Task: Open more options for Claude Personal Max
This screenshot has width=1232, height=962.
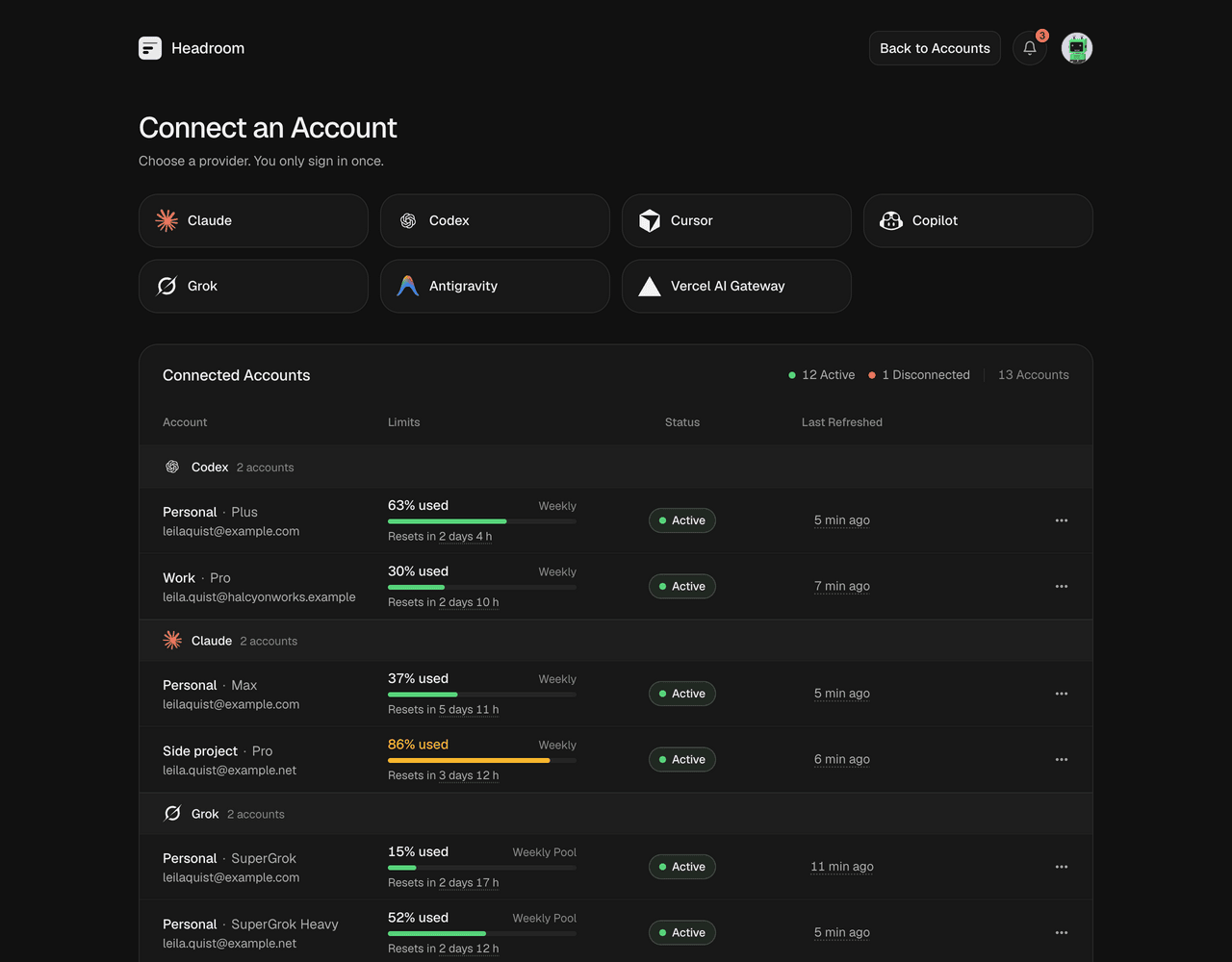Action: click(1062, 694)
